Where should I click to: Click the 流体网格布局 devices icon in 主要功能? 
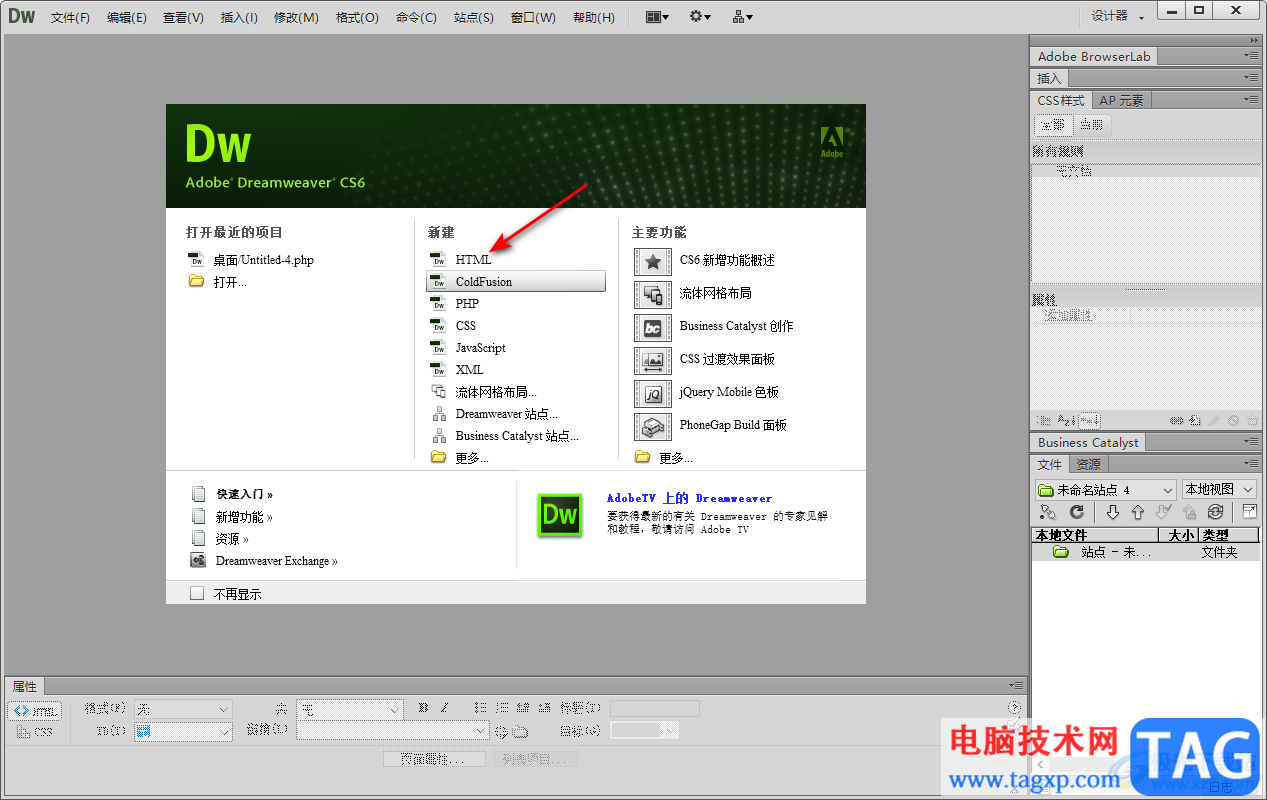653,294
